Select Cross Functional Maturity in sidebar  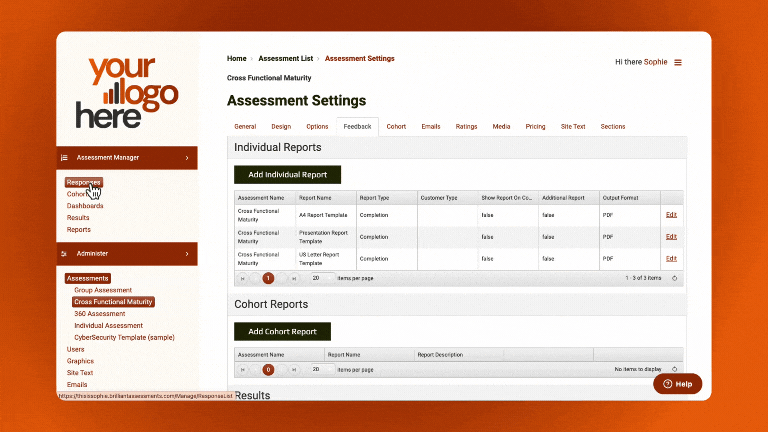click(x=113, y=302)
